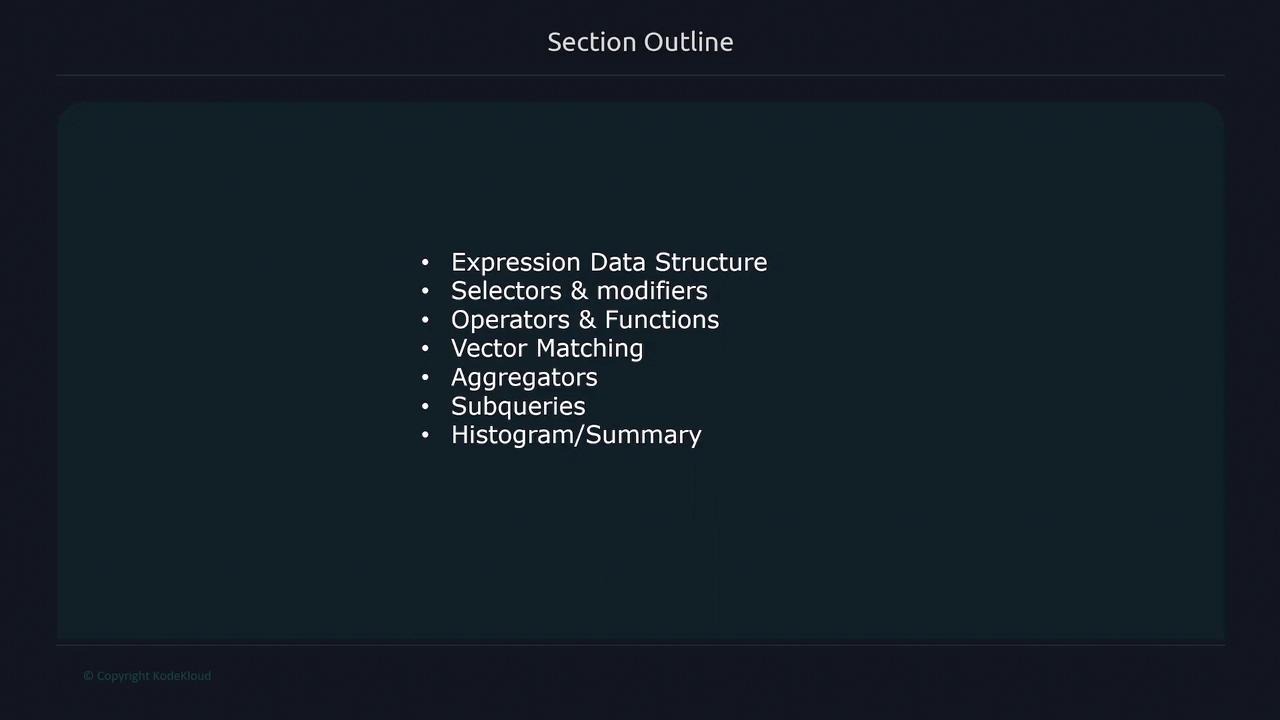Viewport: 1280px width, 720px height.
Task: Pick the Aggregators outline entry
Action: (x=523, y=377)
